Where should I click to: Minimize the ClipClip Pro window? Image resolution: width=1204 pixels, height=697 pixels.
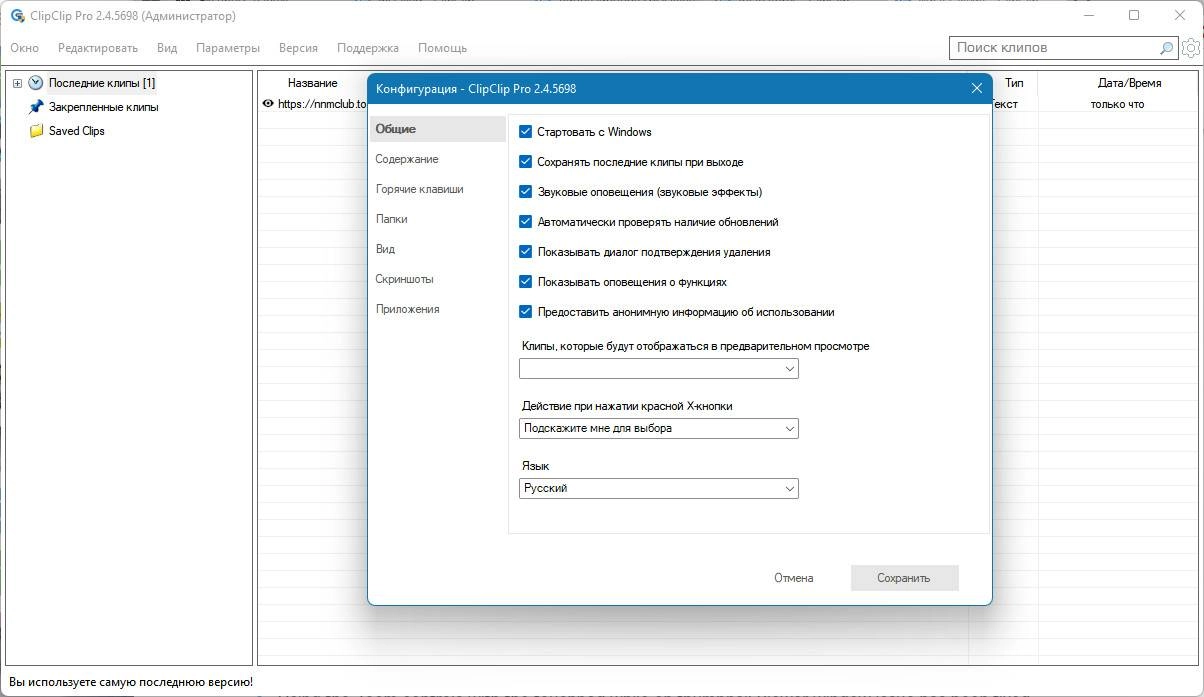[x=1088, y=15]
